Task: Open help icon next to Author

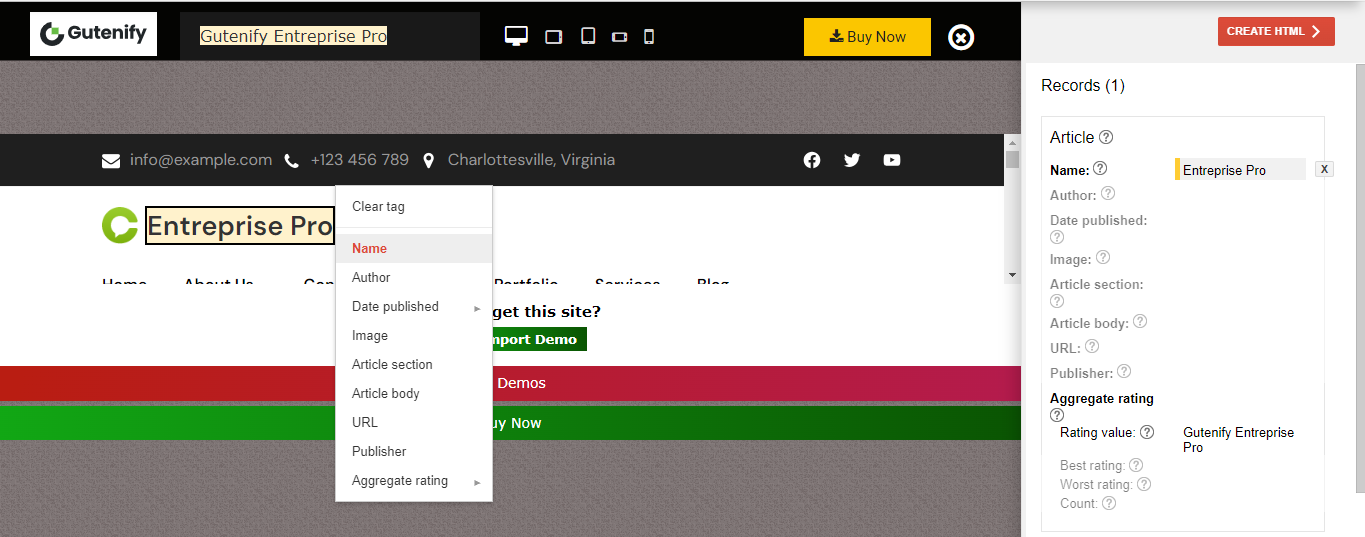Action: coord(1108,193)
